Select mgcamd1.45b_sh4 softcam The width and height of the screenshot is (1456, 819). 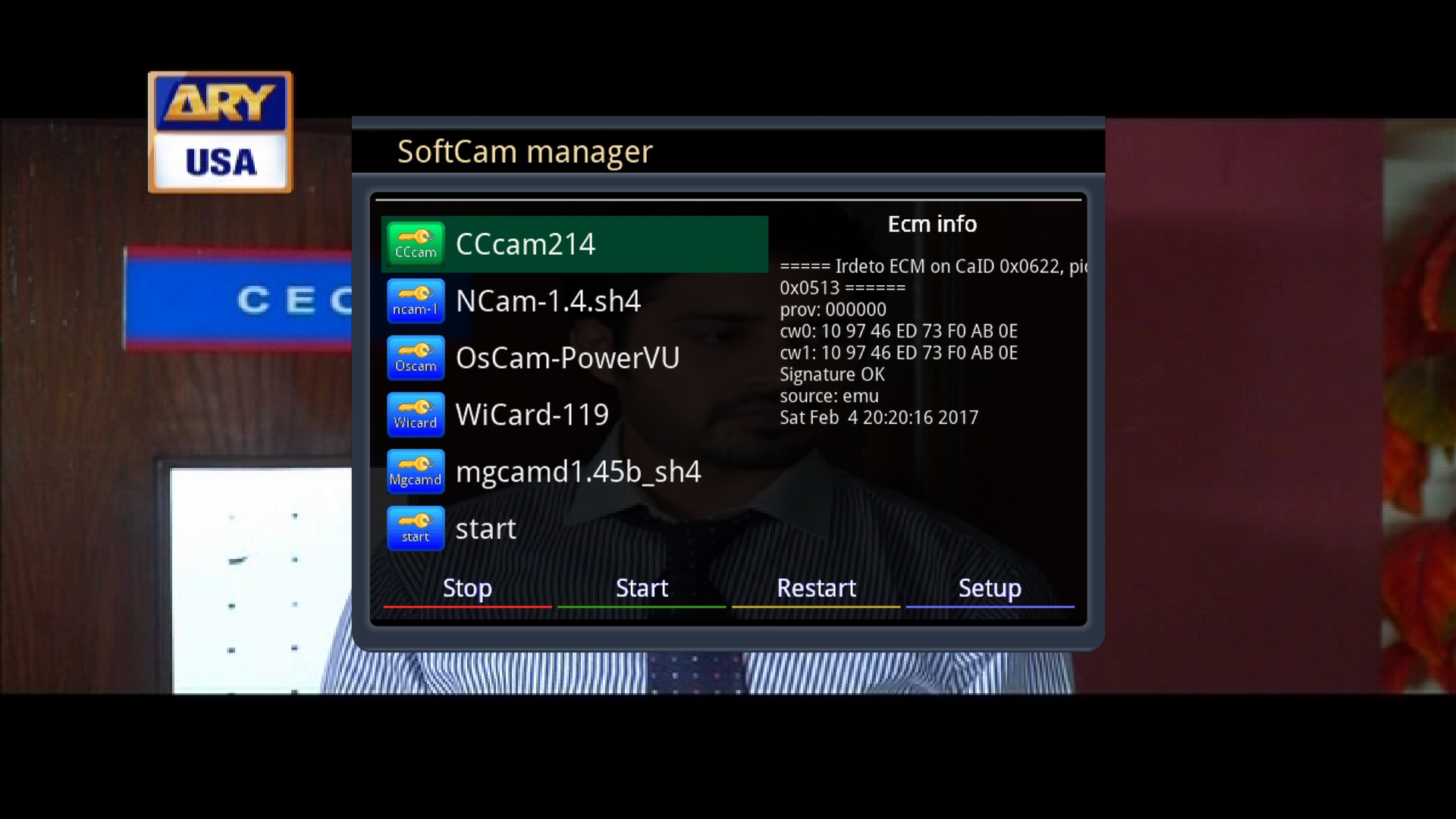(x=578, y=472)
